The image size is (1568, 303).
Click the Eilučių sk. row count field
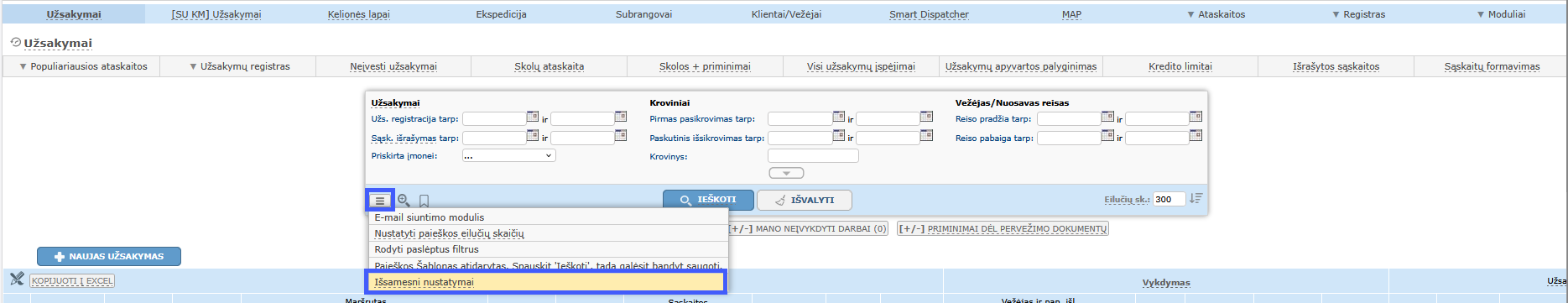pos(1169,199)
